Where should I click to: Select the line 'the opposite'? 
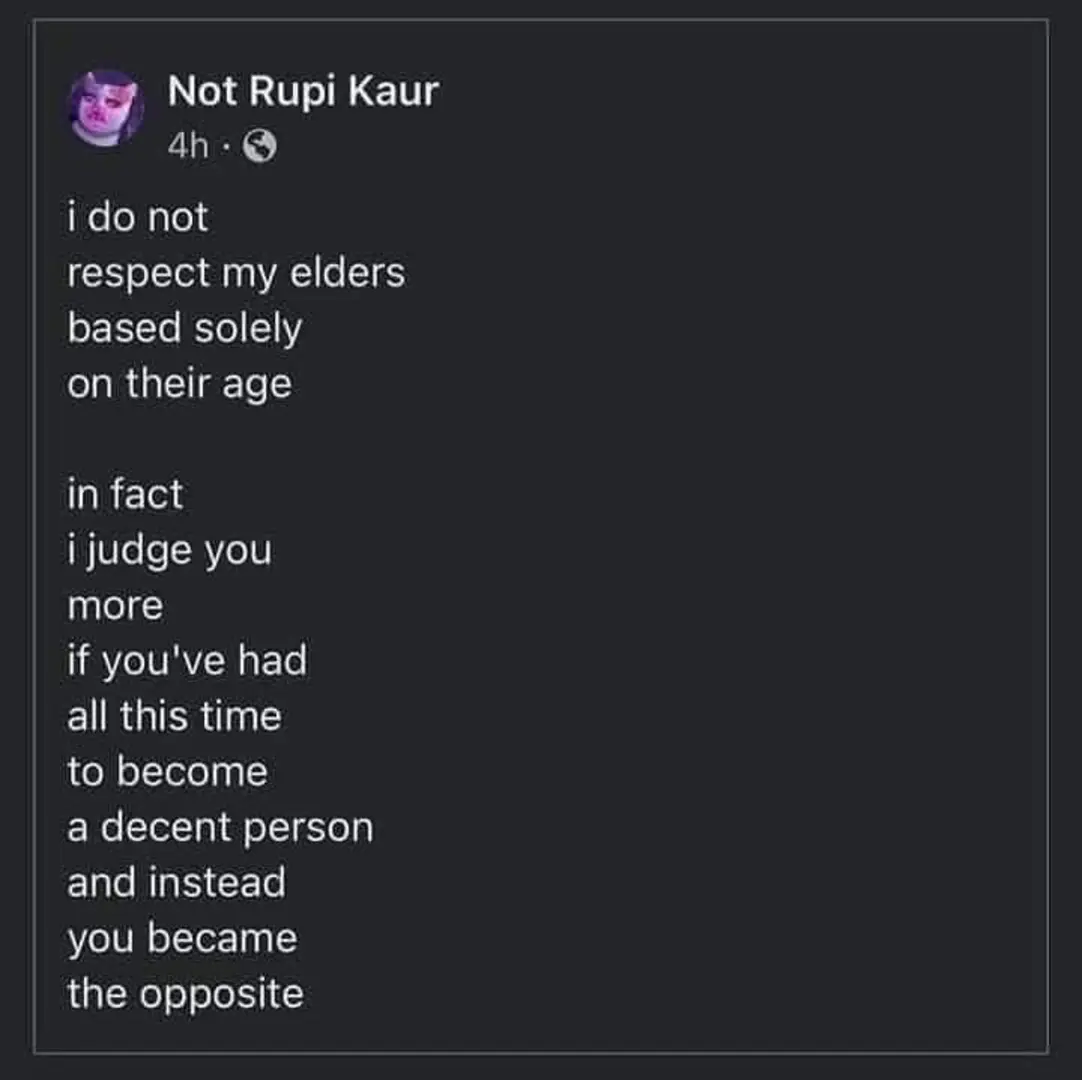(184, 992)
